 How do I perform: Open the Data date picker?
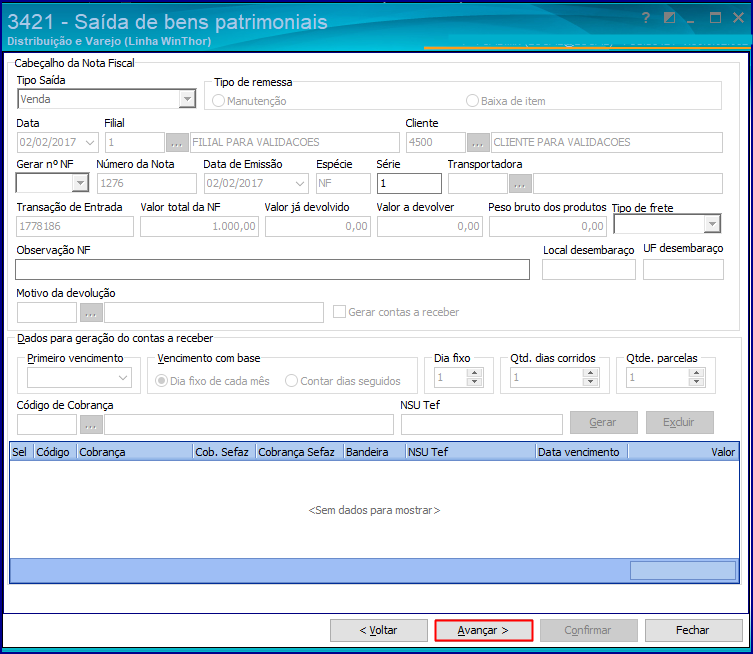coord(89,143)
